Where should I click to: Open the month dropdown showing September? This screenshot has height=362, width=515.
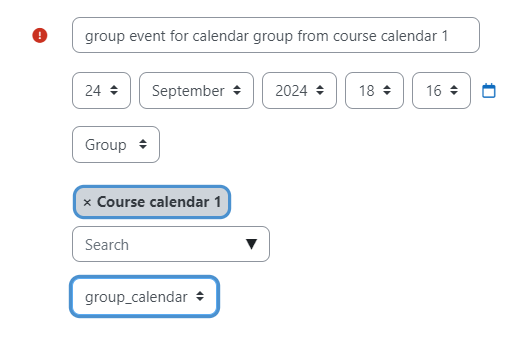196,91
